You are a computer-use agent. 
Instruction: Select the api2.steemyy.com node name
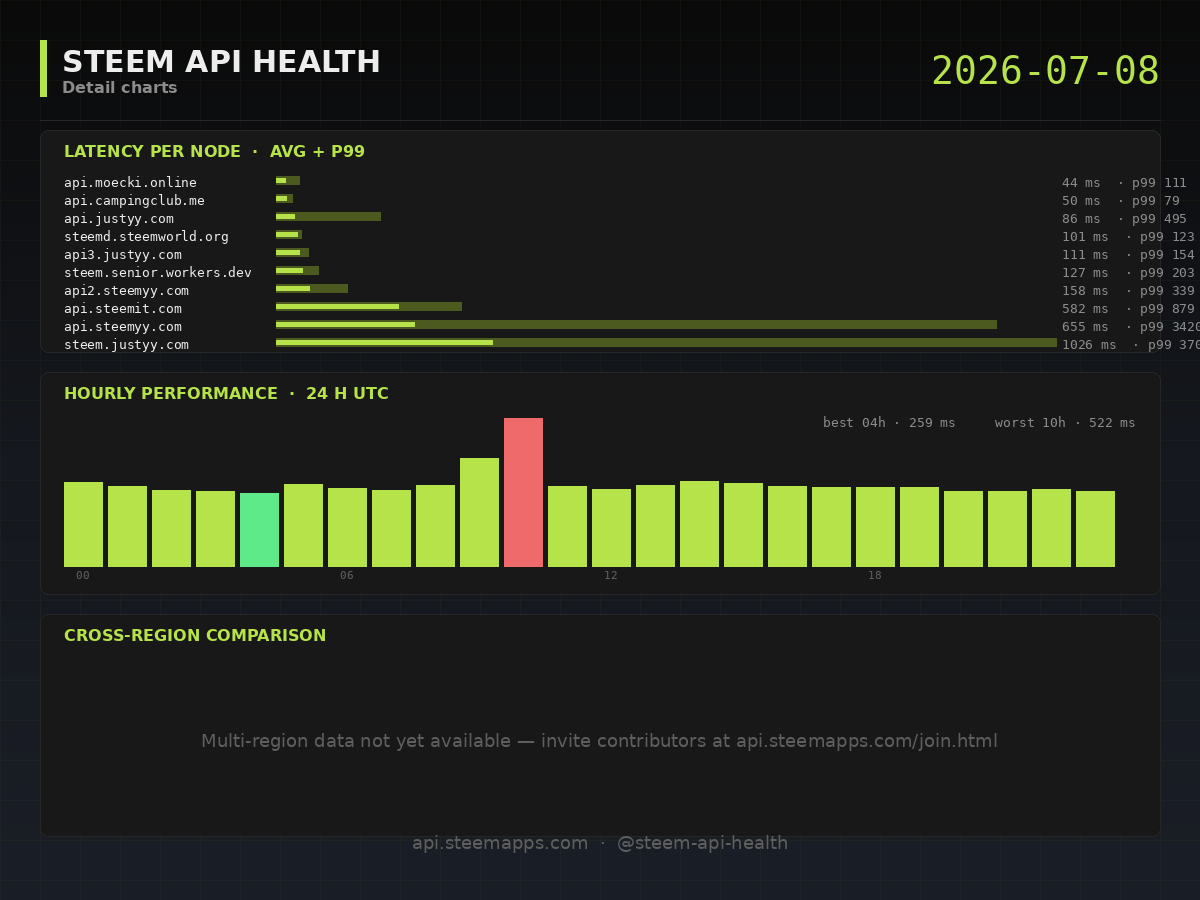click(126, 291)
